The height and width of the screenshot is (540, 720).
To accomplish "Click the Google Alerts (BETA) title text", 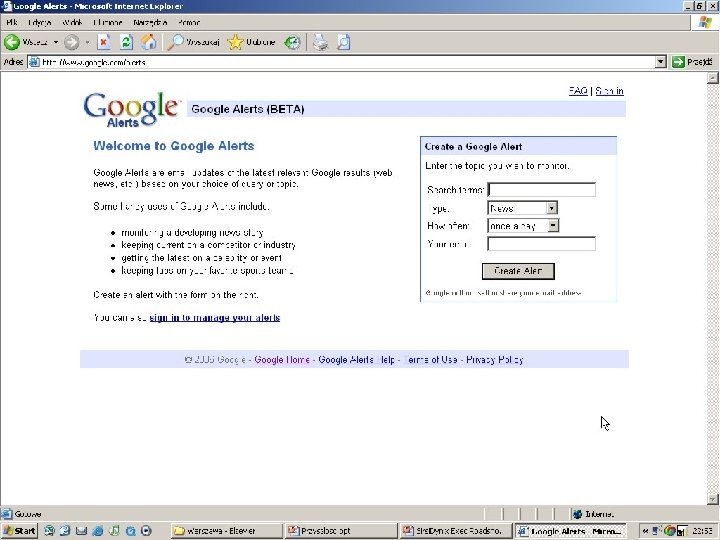I will point(248,109).
